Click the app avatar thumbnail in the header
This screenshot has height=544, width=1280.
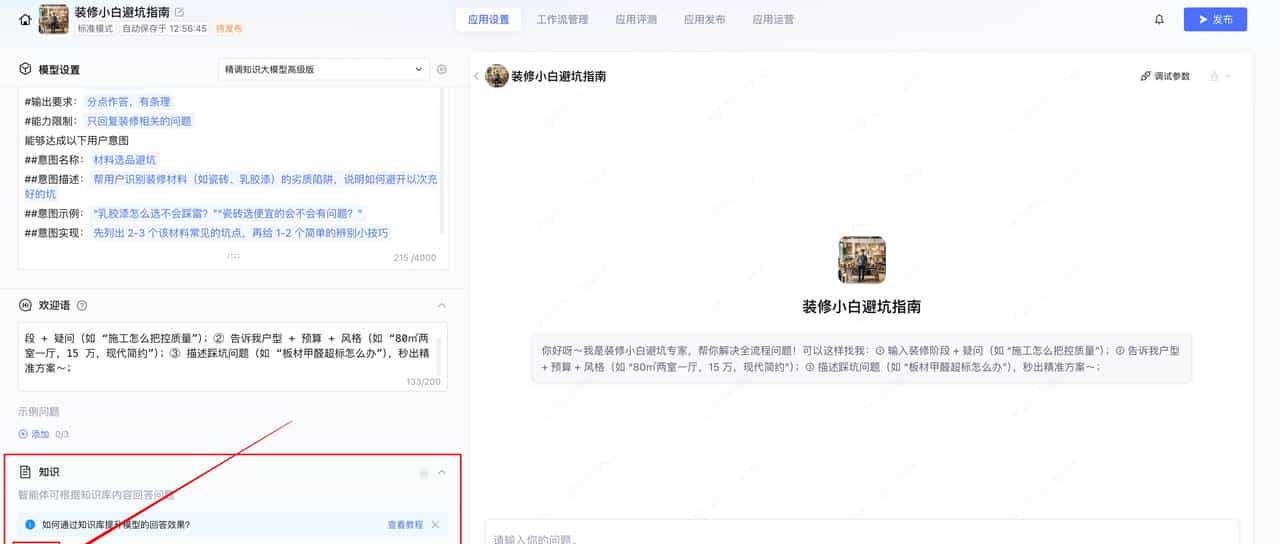[x=53, y=19]
